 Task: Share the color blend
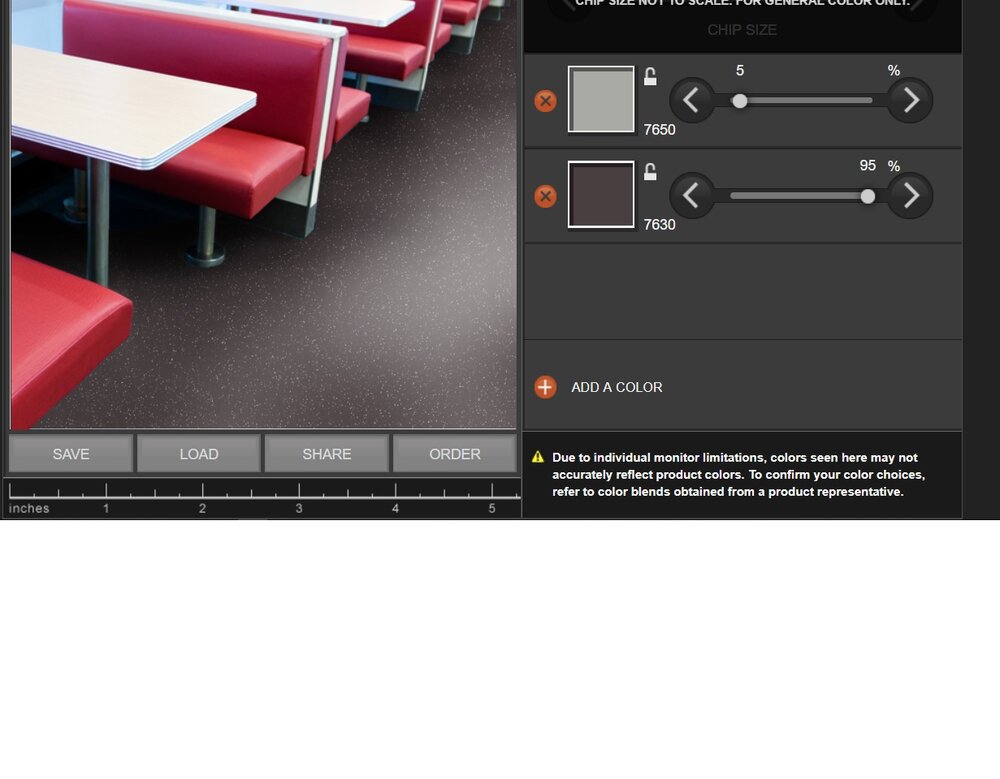coord(327,454)
